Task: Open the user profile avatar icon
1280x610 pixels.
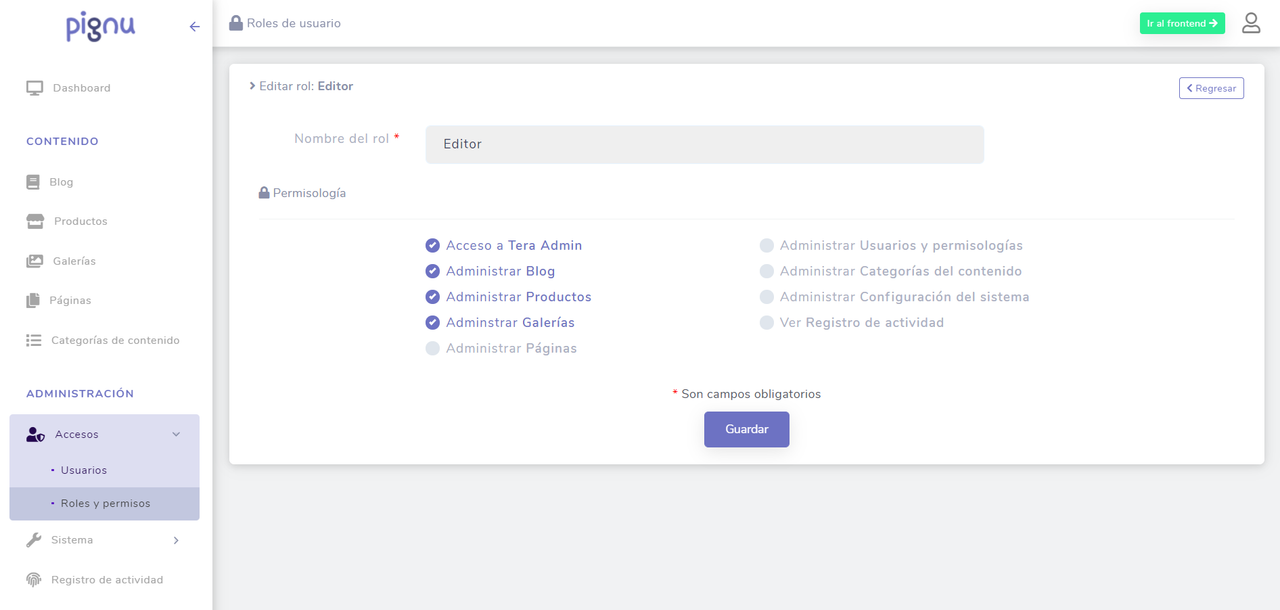Action: 1251,23
